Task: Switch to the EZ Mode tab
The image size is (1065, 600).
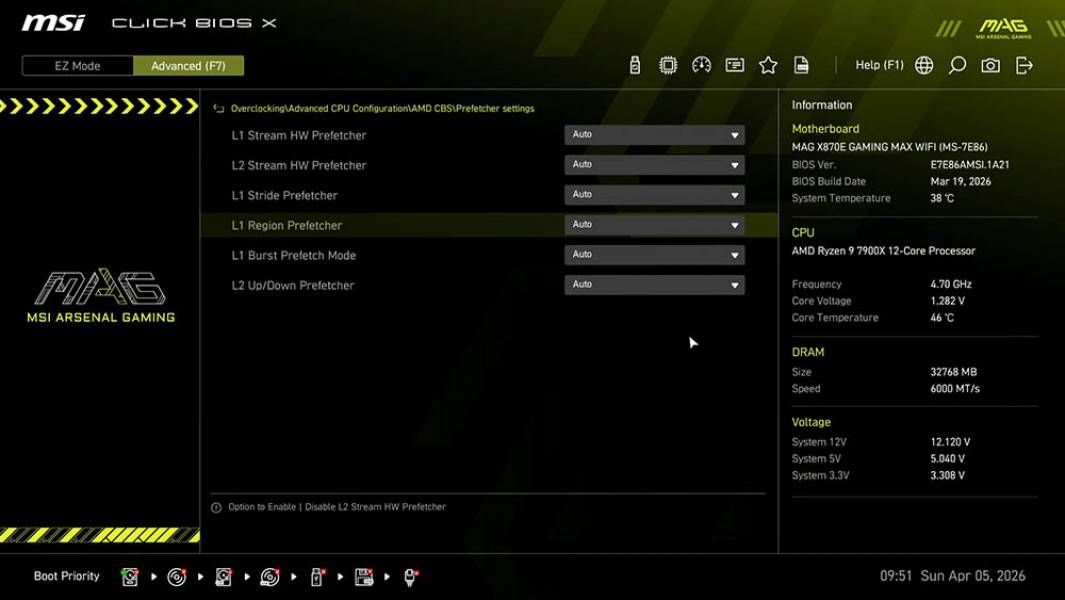Action: pyautogui.click(x=75, y=65)
